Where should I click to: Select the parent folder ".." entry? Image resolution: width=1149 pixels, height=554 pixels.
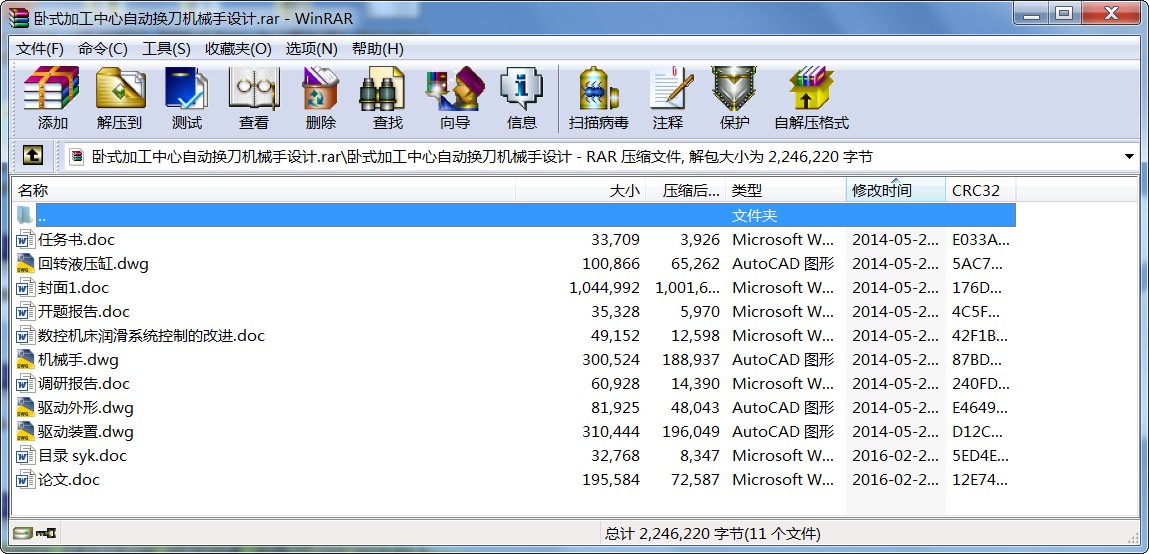514,215
